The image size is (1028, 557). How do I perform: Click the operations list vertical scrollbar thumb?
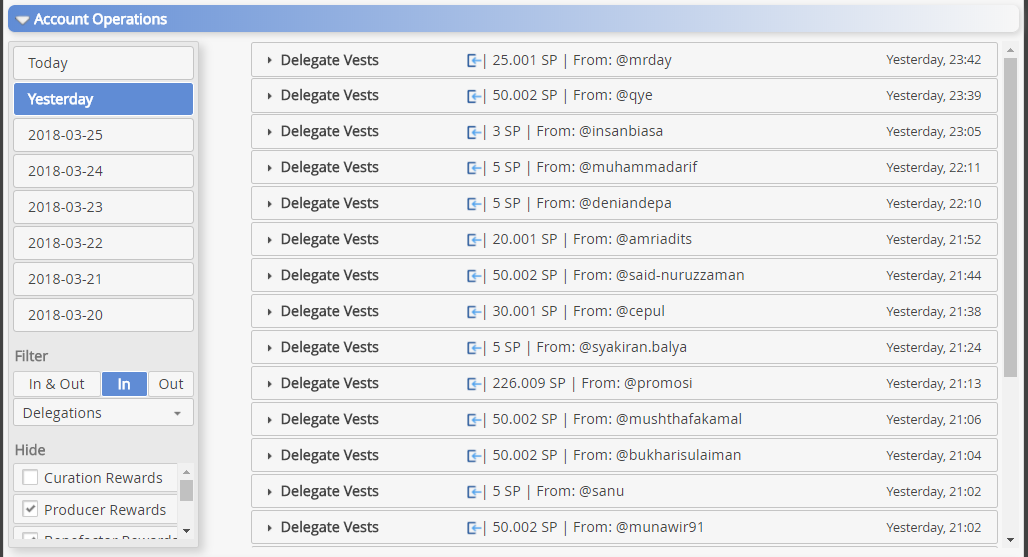tap(1010, 215)
